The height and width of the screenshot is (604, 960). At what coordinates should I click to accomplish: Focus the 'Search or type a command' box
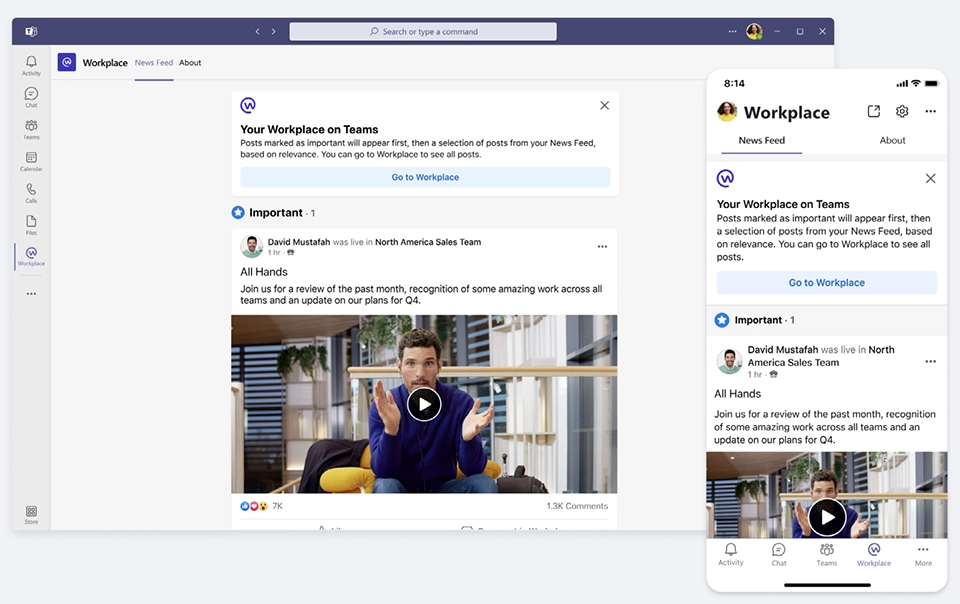pos(423,31)
